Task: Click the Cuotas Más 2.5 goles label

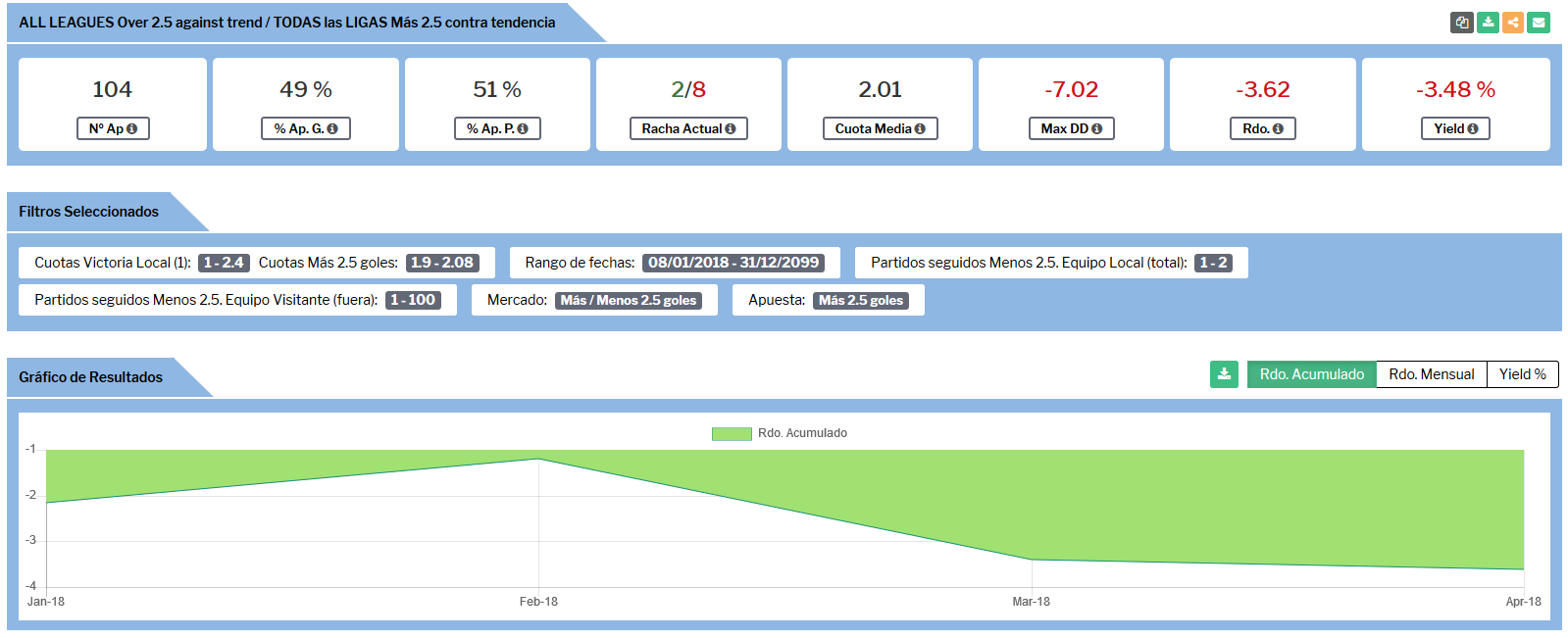Action: (x=329, y=263)
